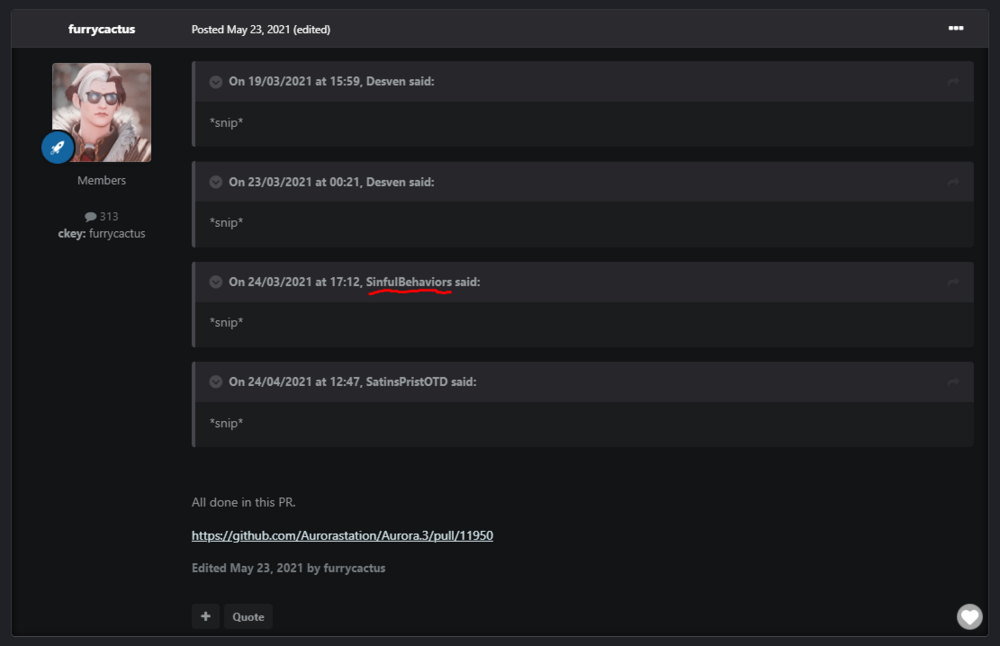Click the SatinsPristOTD name in quote header

406,383
